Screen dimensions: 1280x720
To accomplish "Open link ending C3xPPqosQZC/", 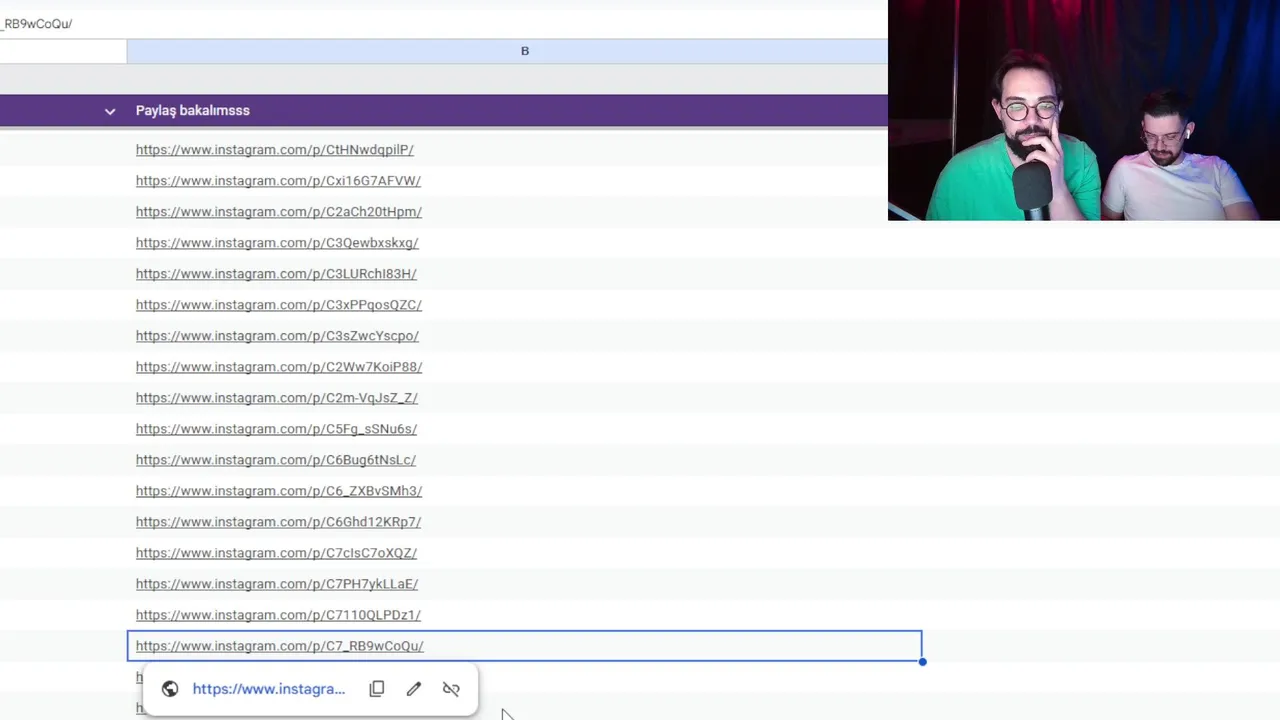I will click(x=279, y=305).
